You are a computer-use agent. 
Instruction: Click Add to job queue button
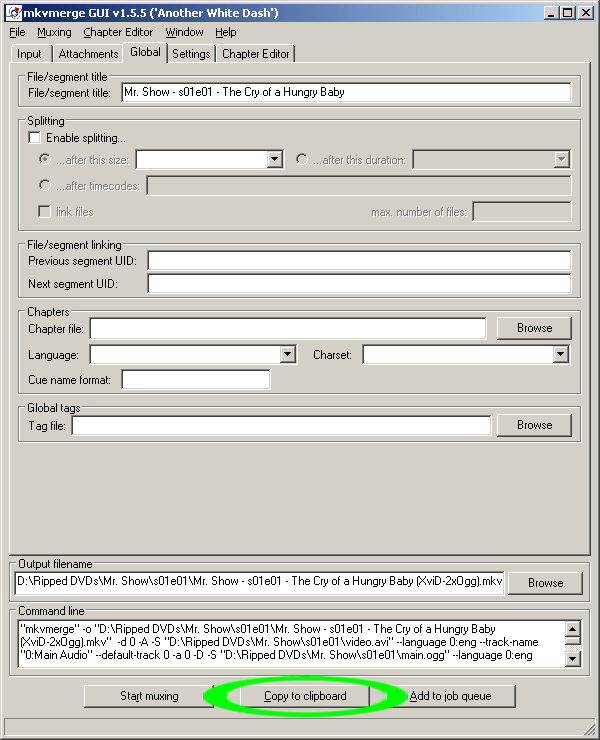[x=450, y=696]
